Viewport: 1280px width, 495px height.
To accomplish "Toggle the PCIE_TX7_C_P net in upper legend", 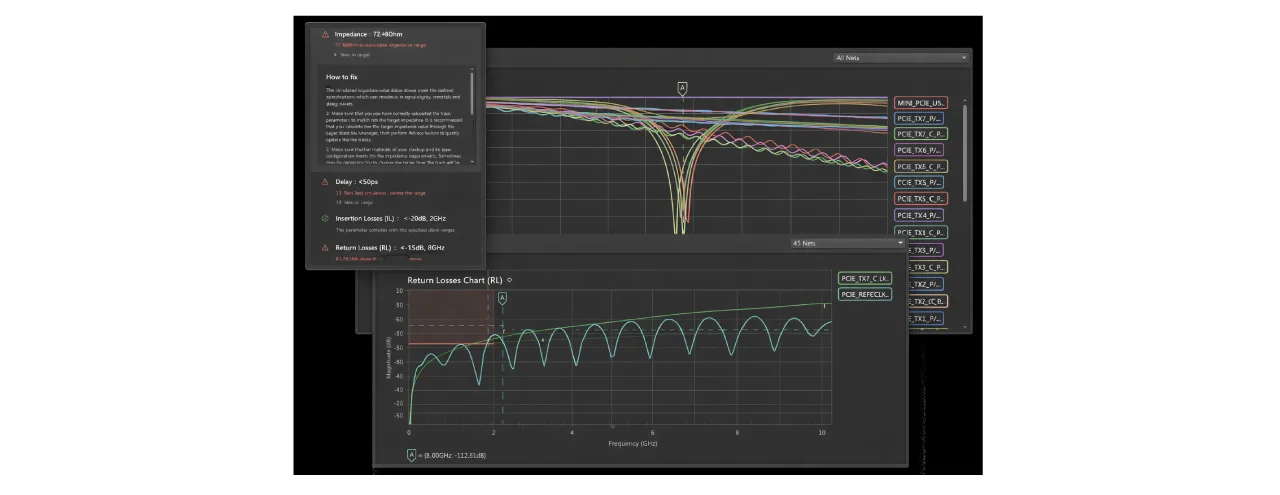I will (x=920, y=134).
